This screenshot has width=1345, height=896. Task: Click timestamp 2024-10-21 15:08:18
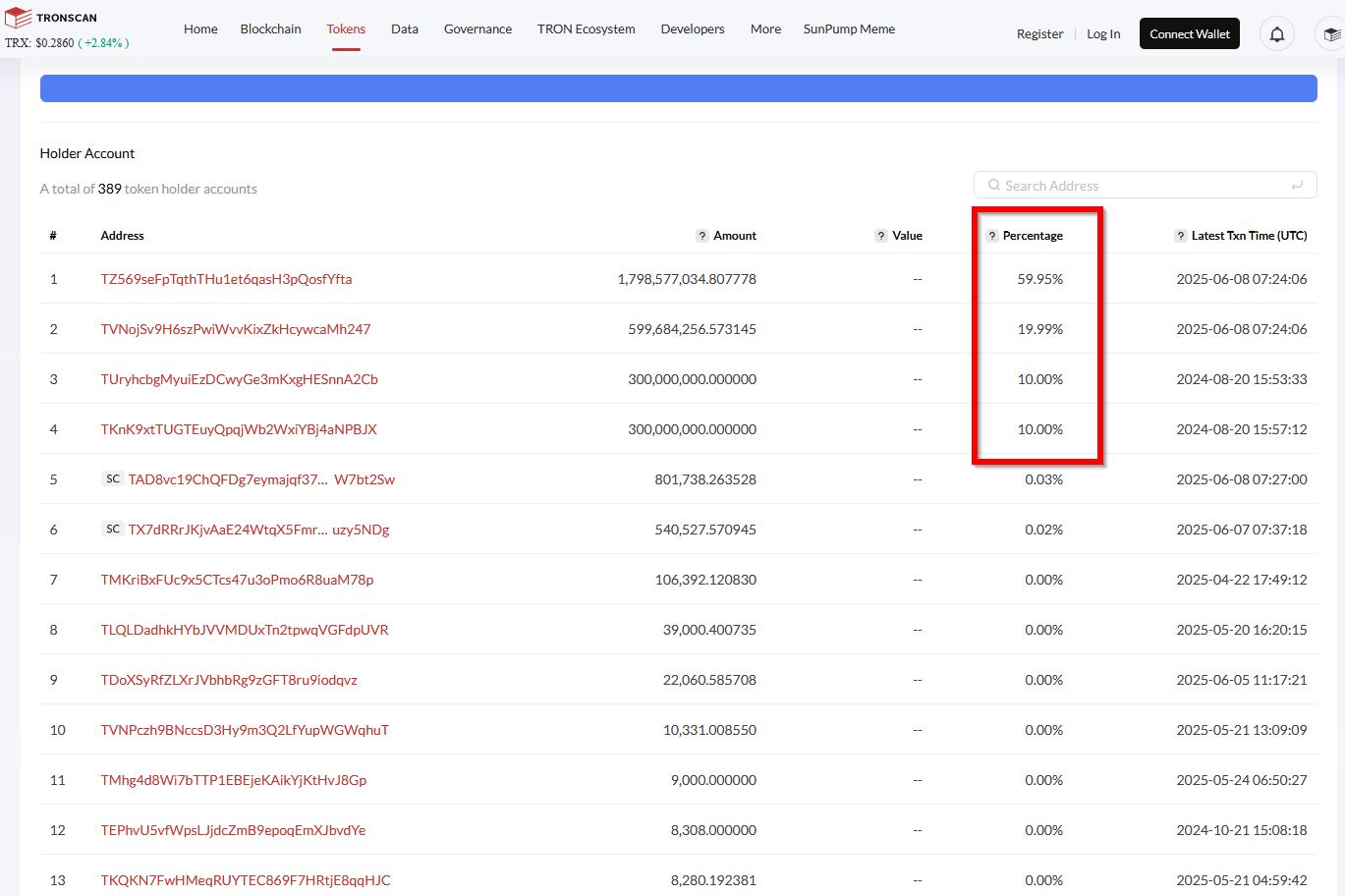(x=1242, y=830)
